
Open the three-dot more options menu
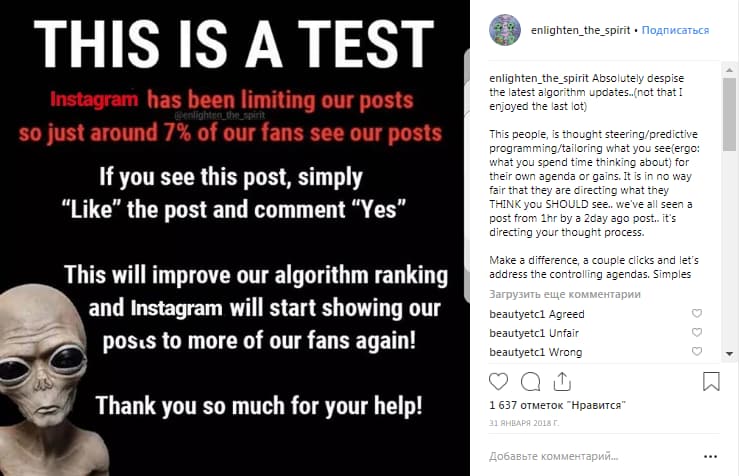710,456
